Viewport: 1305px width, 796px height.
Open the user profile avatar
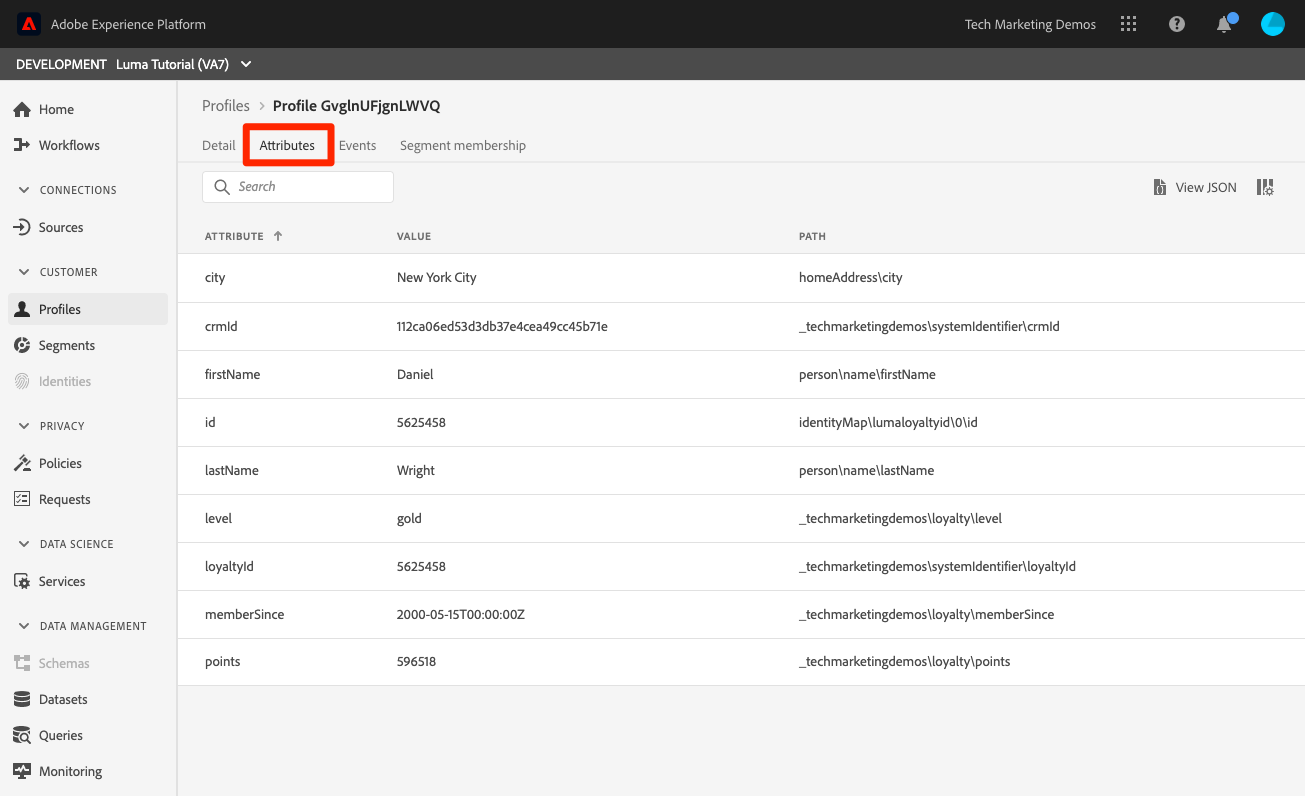point(1273,24)
